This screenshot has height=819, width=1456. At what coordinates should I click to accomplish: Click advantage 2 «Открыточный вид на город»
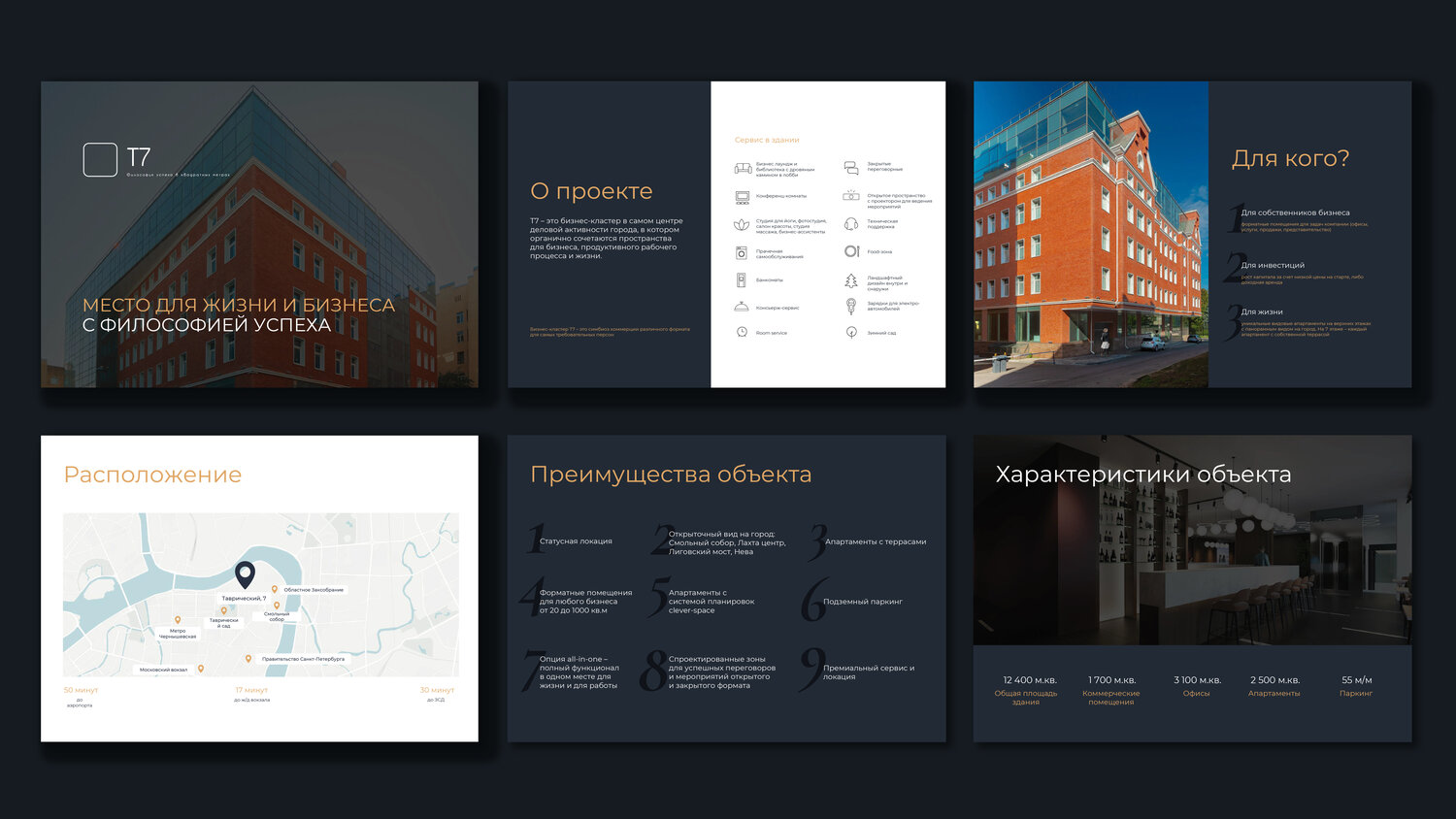point(727,542)
